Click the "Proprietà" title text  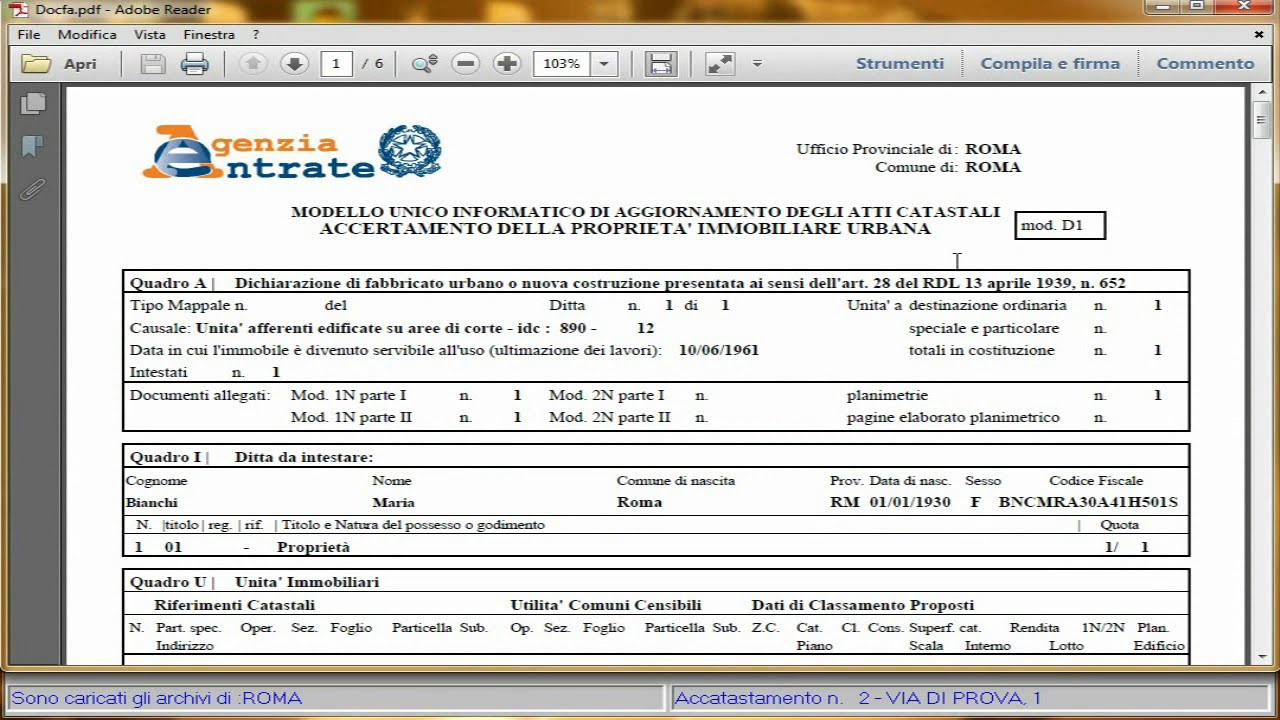(314, 547)
